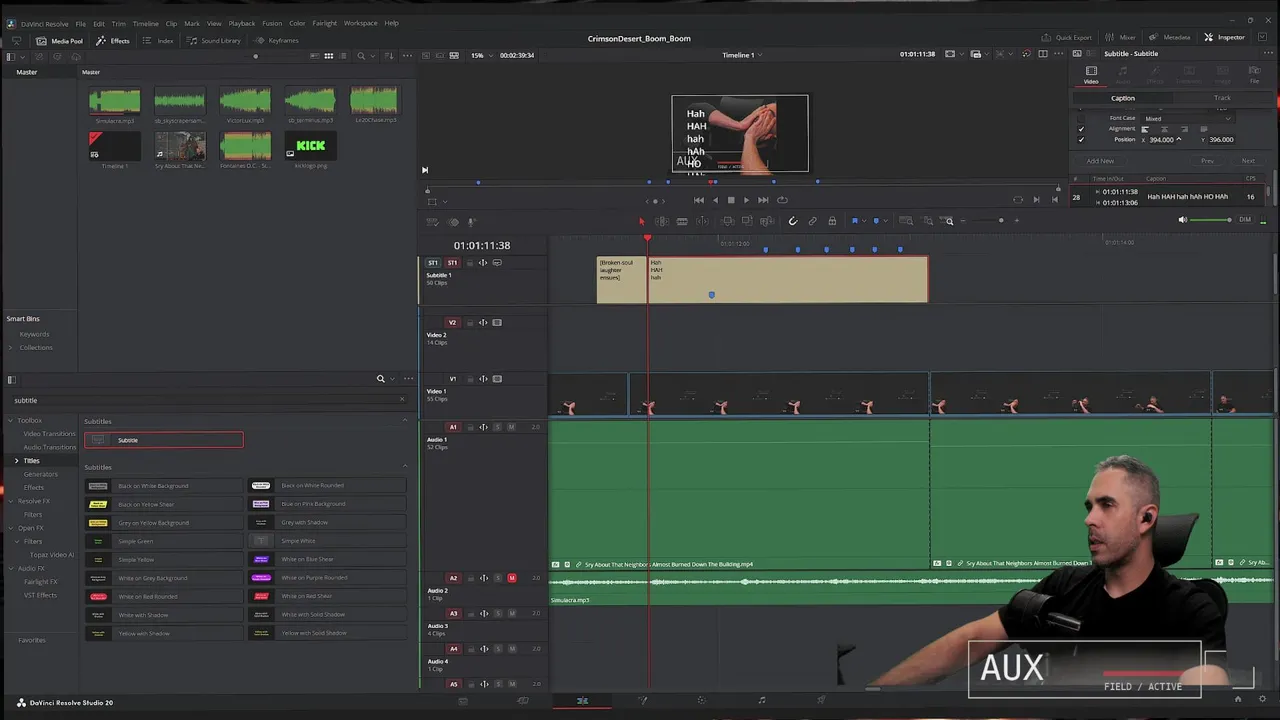
Task: Play in reverse in the viewer
Action: tap(714, 200)
